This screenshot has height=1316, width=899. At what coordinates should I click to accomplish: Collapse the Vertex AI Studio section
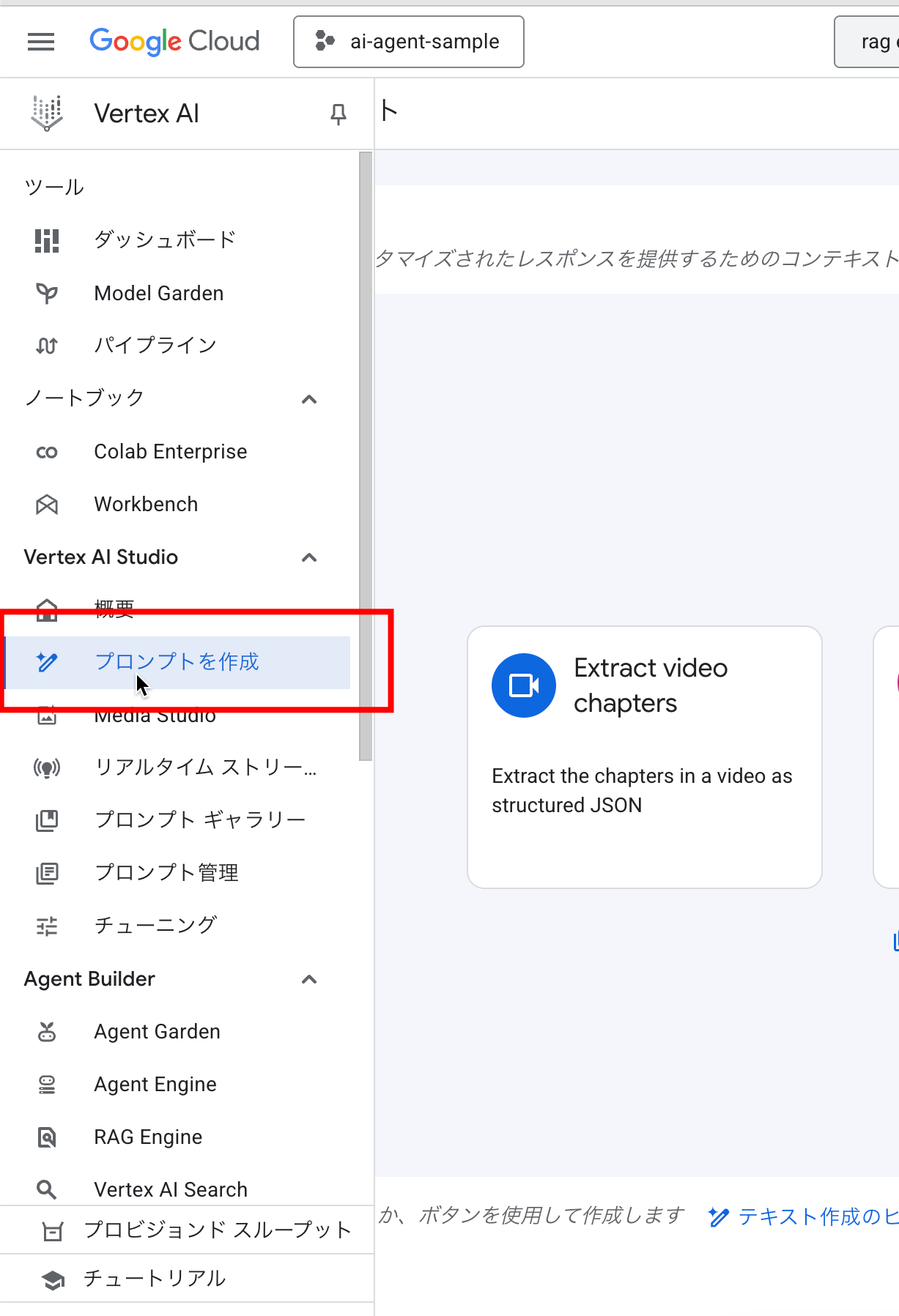pos(309,557)
